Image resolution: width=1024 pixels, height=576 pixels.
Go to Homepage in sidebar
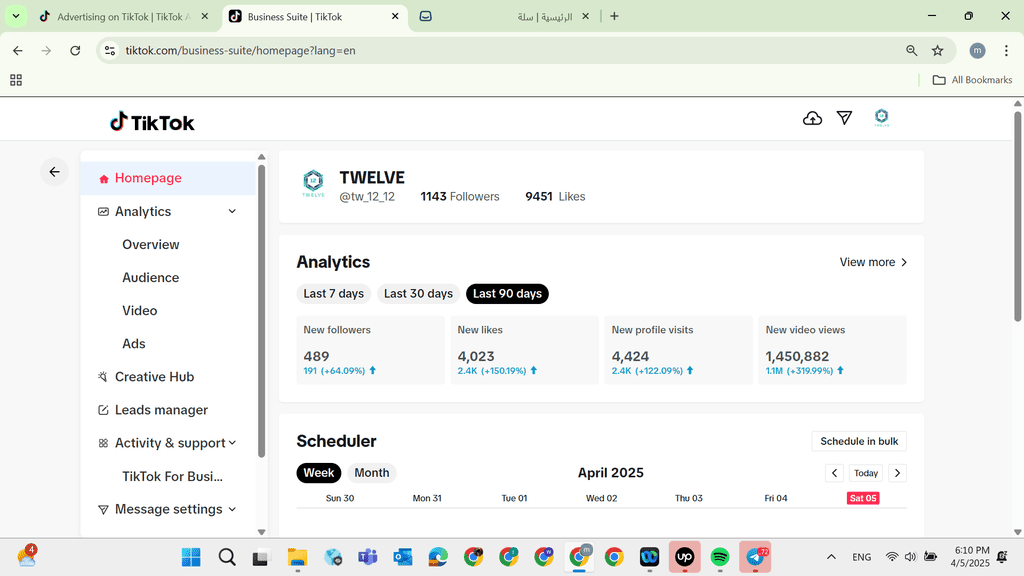[x=168, y=178]
